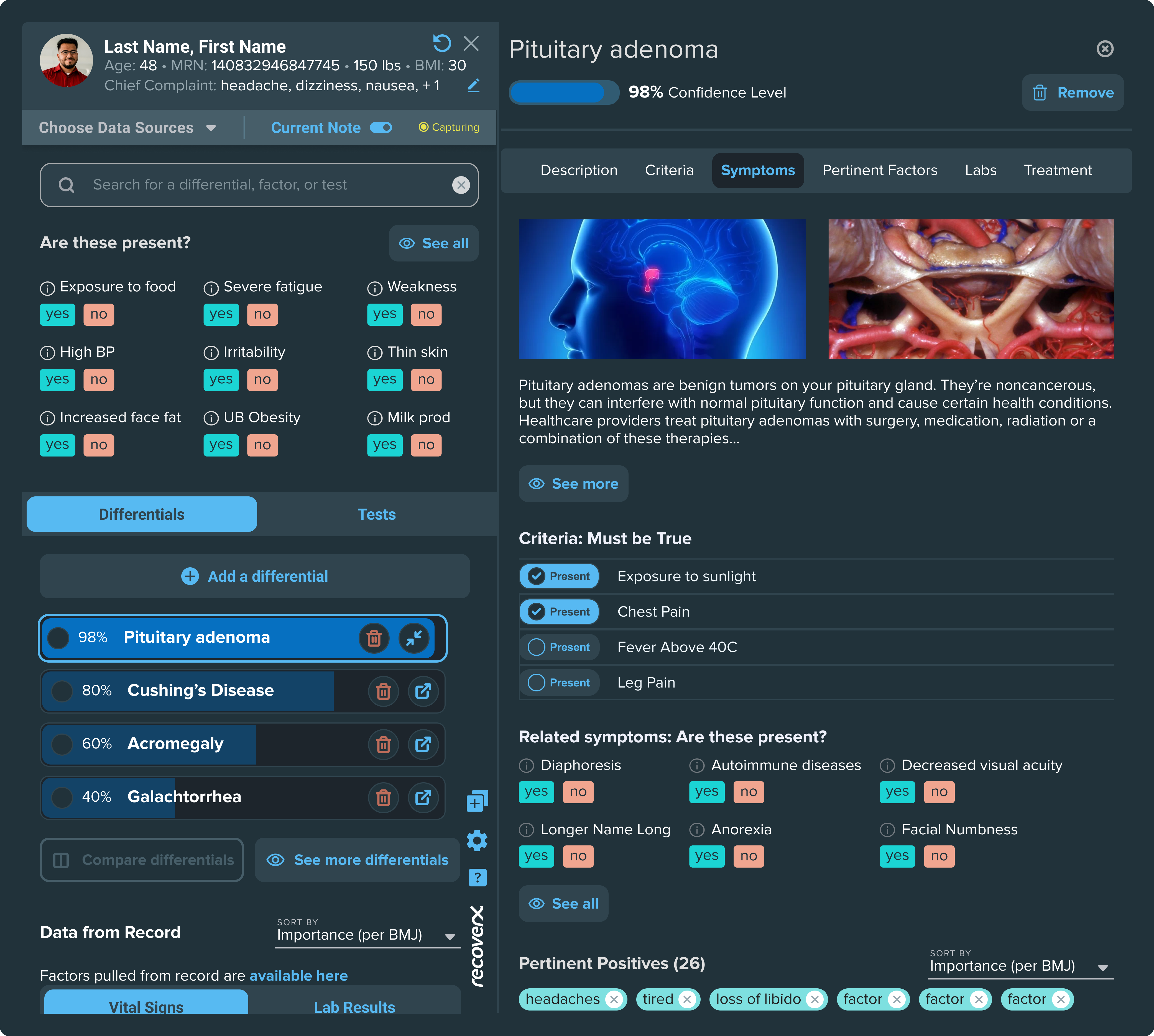Click the pencil edit icon by Chief Complaint
This screenshot has height=1036, width=1154.
point(473,85)
